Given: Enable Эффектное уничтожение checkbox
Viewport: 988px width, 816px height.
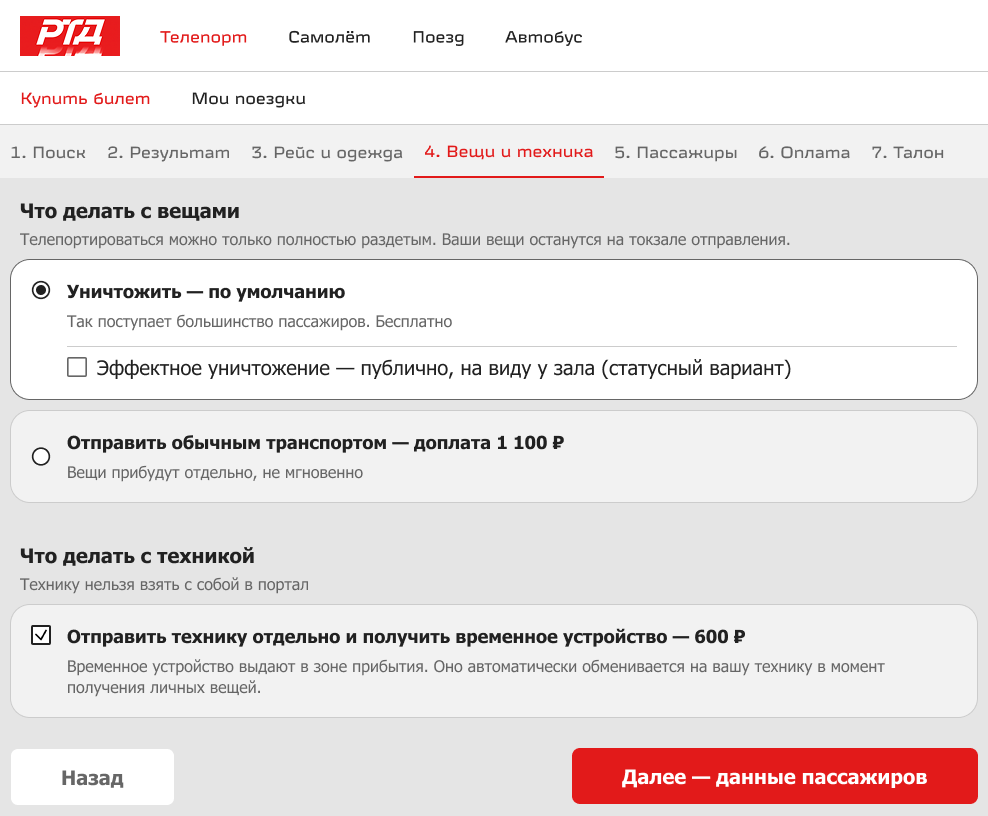Looking at the screenshot, I should 77,367.
